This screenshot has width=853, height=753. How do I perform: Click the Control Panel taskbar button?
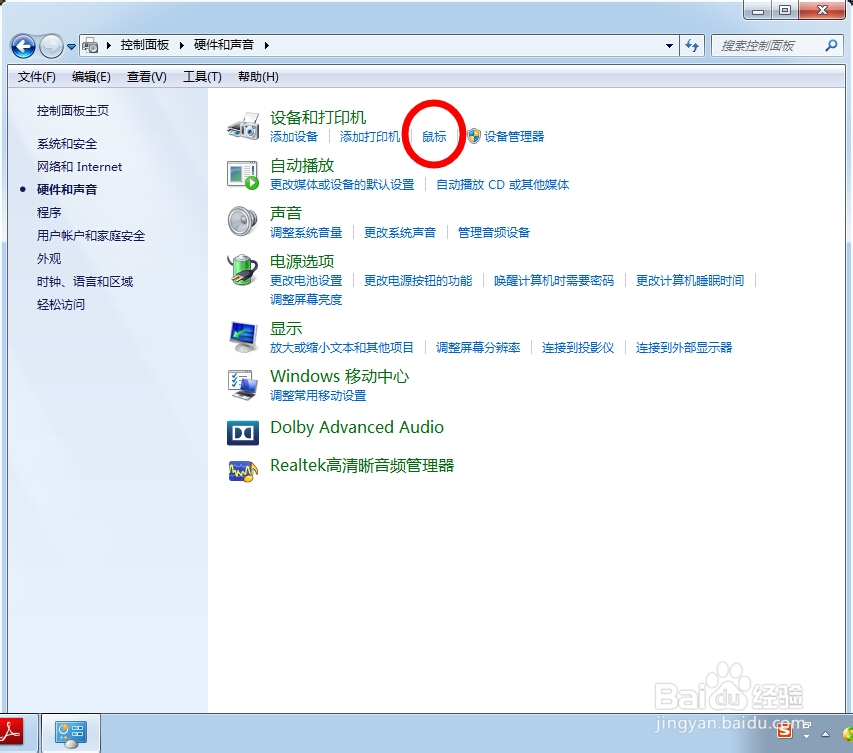[x=71, y=733]
